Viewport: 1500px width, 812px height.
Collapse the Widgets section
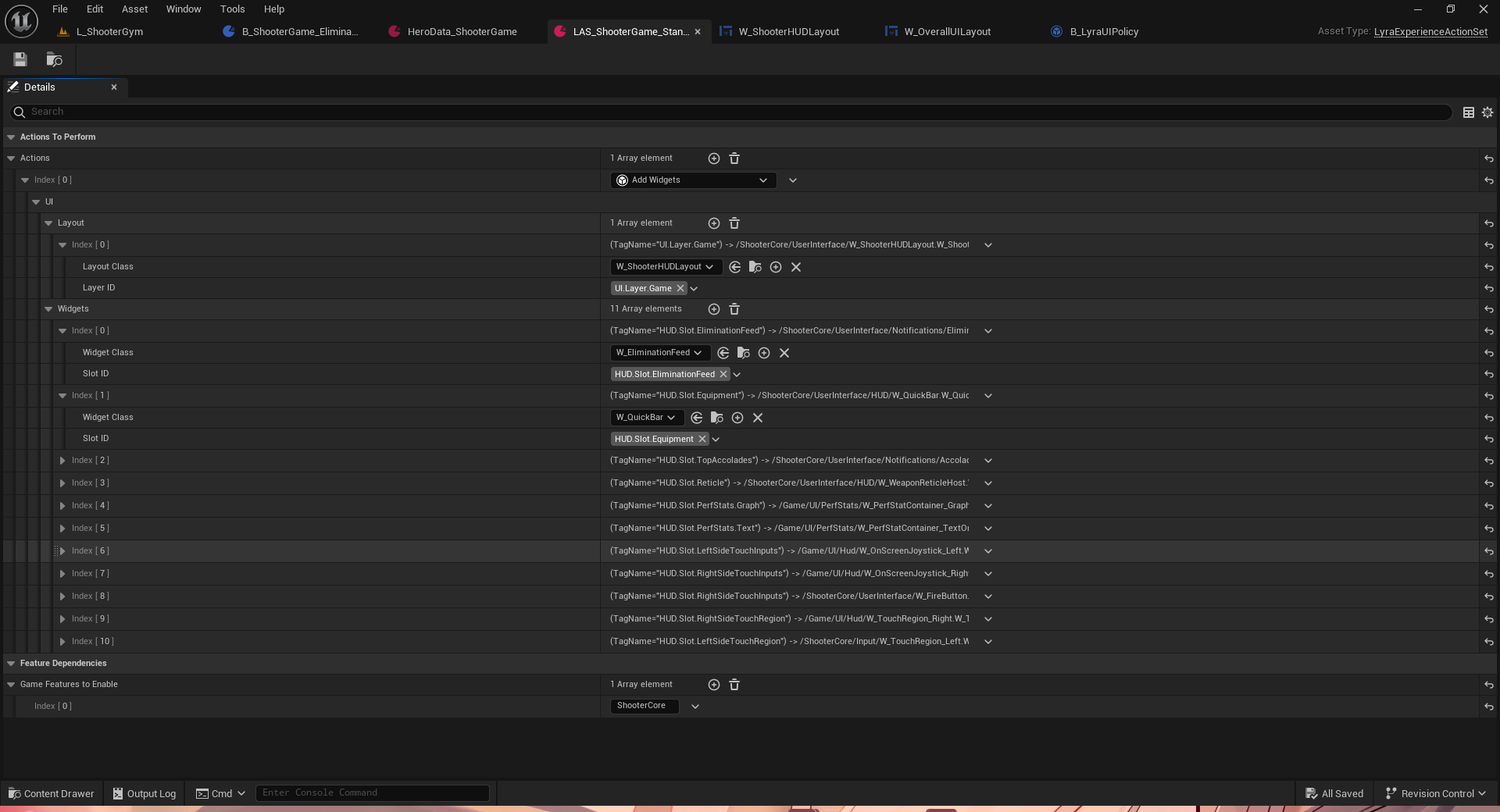(x=48, y=309)
